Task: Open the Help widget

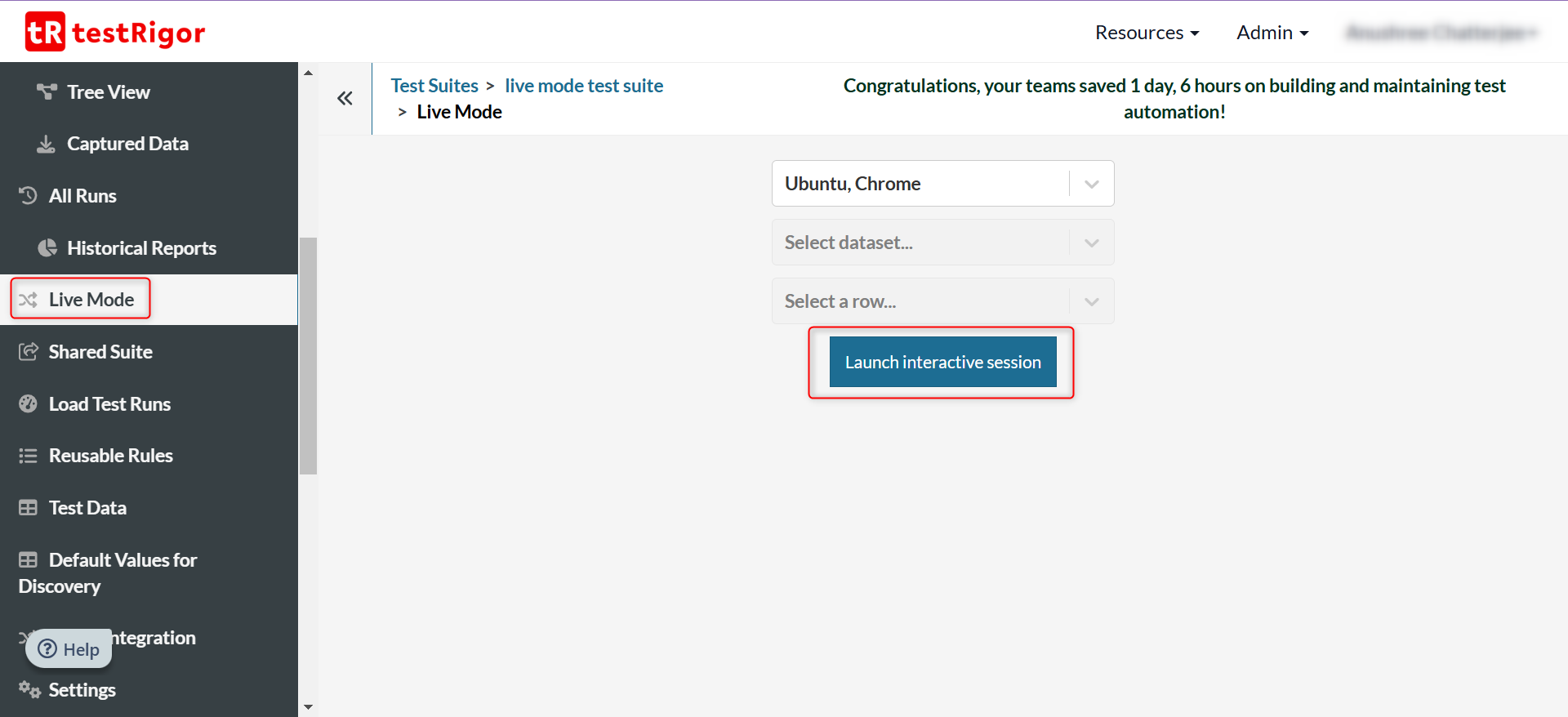Action: coord(69,649)
